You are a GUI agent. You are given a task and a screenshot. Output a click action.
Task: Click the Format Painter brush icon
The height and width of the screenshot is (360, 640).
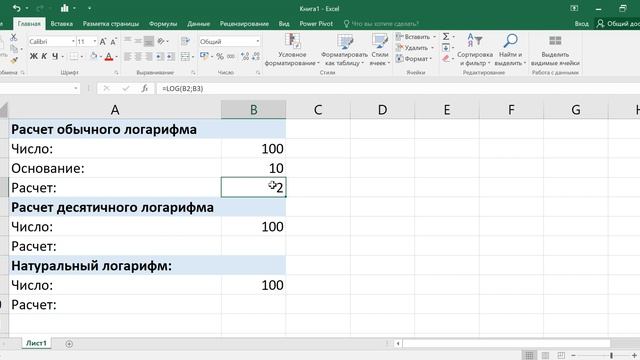tap(14, 60)
